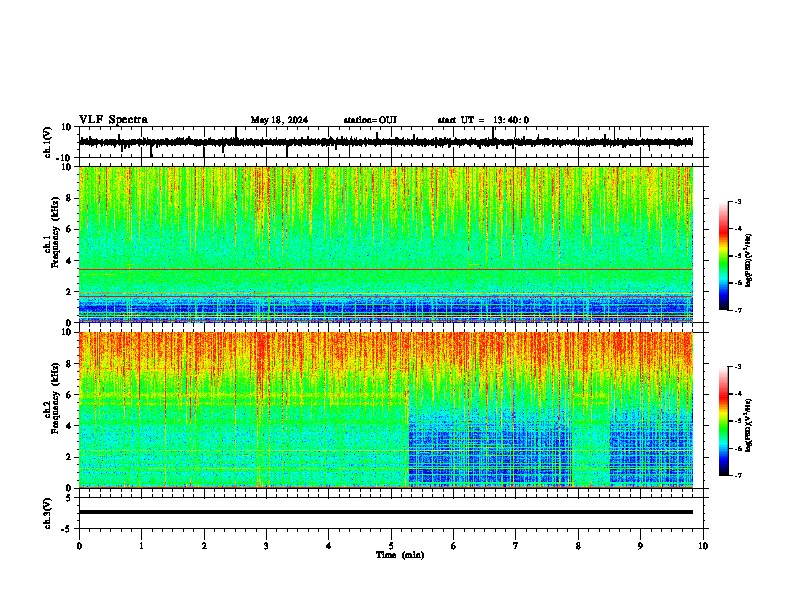This screenshot has height=612, width=792.
Task: Click the ch.2 spectrogram 6 kHz tick label
Action: pyautogui.click(x=69, y=395)
